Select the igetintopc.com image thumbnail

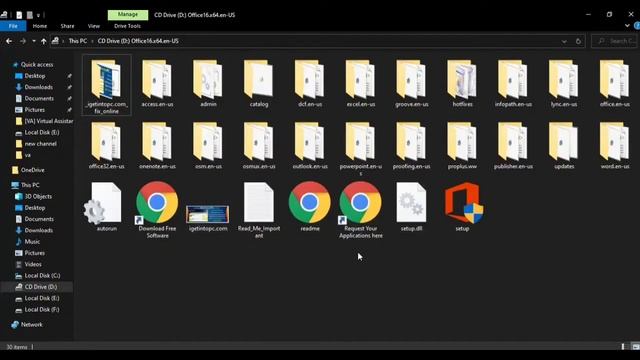pos(208,214)
